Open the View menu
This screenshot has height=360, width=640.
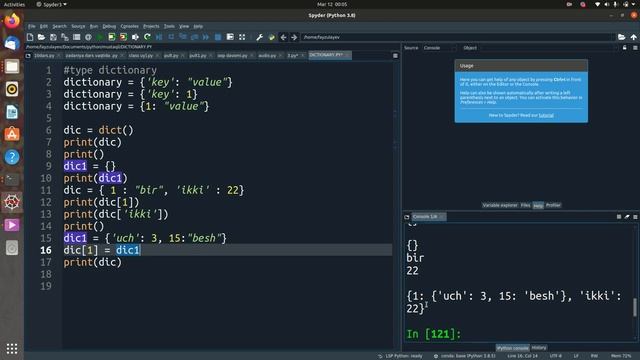pos(184,26)
